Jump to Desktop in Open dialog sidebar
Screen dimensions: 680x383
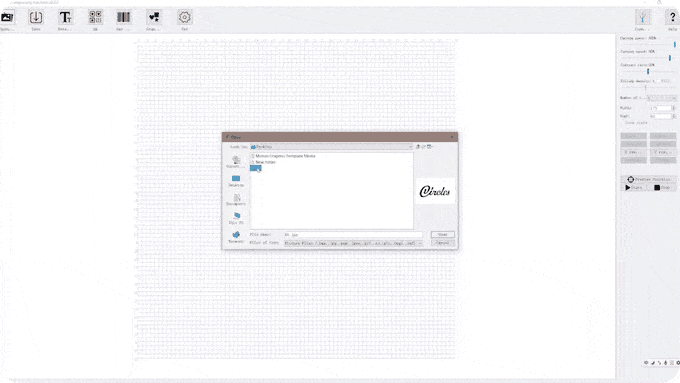pos(236,181)
